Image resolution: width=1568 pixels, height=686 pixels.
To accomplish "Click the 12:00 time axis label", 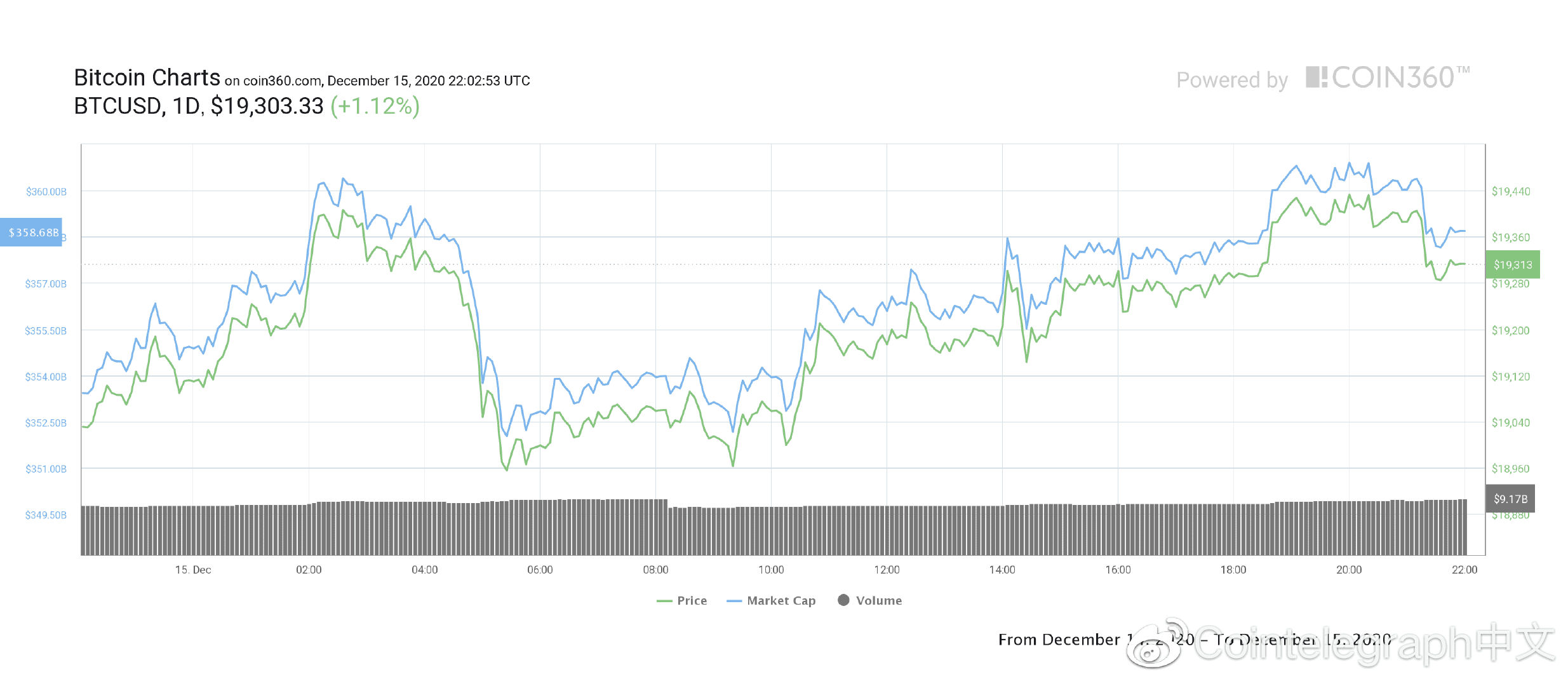I will point(887,570).
